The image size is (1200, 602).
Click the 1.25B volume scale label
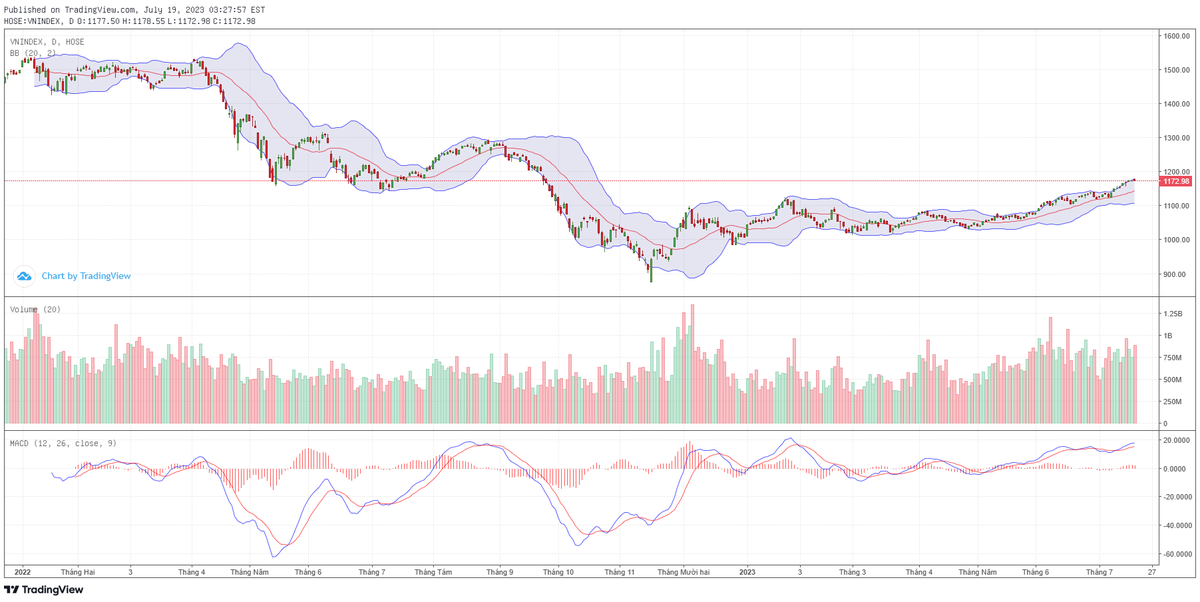[1171, 313]
